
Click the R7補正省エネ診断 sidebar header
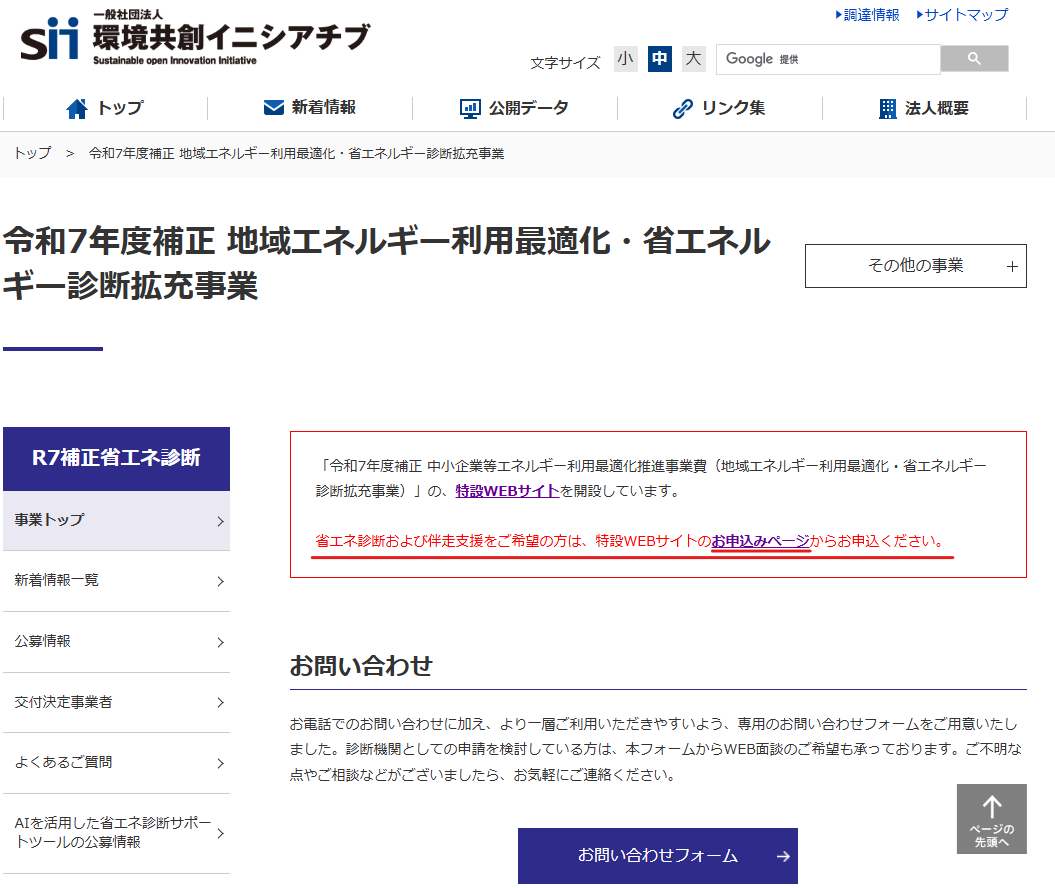pyautogui.click(x=116, y=458)
